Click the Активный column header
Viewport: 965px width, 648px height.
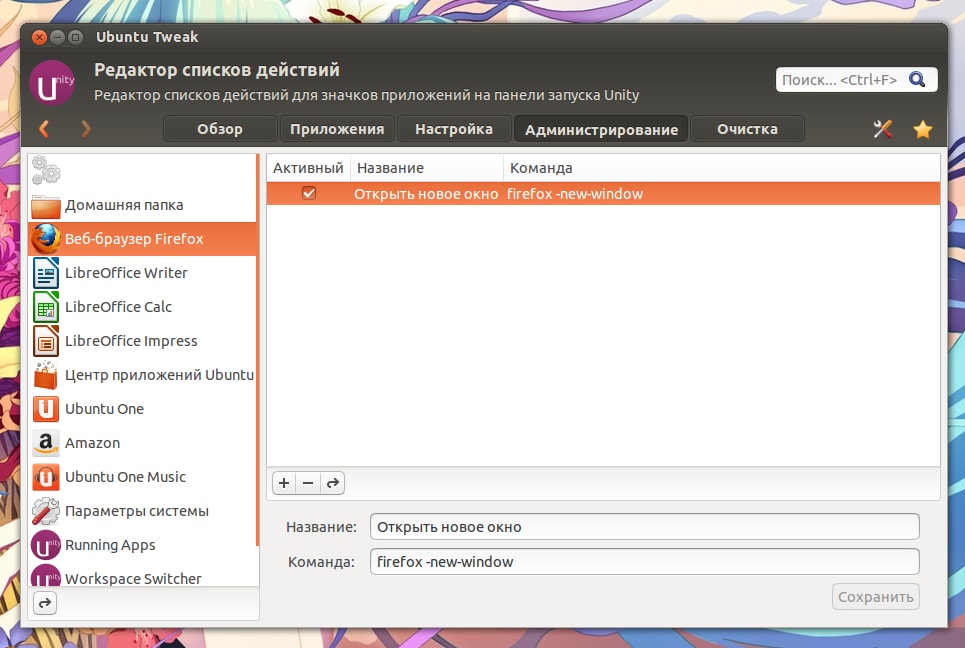pyautogui.click(x=308, y=168)
